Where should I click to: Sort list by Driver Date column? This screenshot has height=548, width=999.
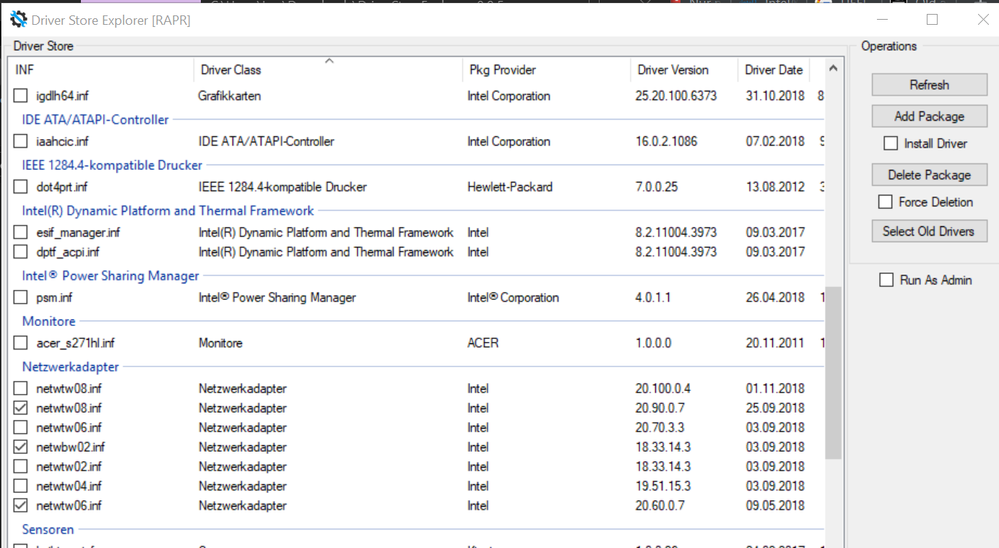(773, 70)
